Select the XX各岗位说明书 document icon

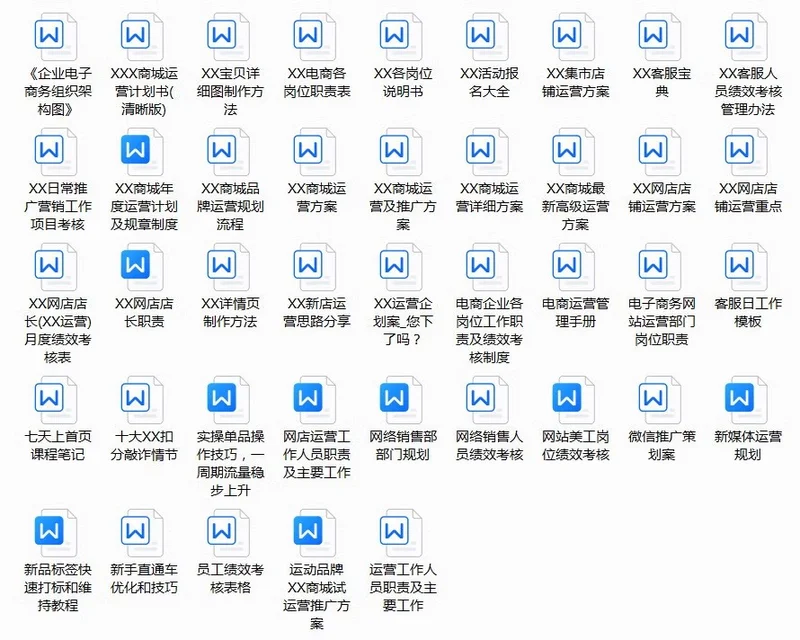pos(401,37)
